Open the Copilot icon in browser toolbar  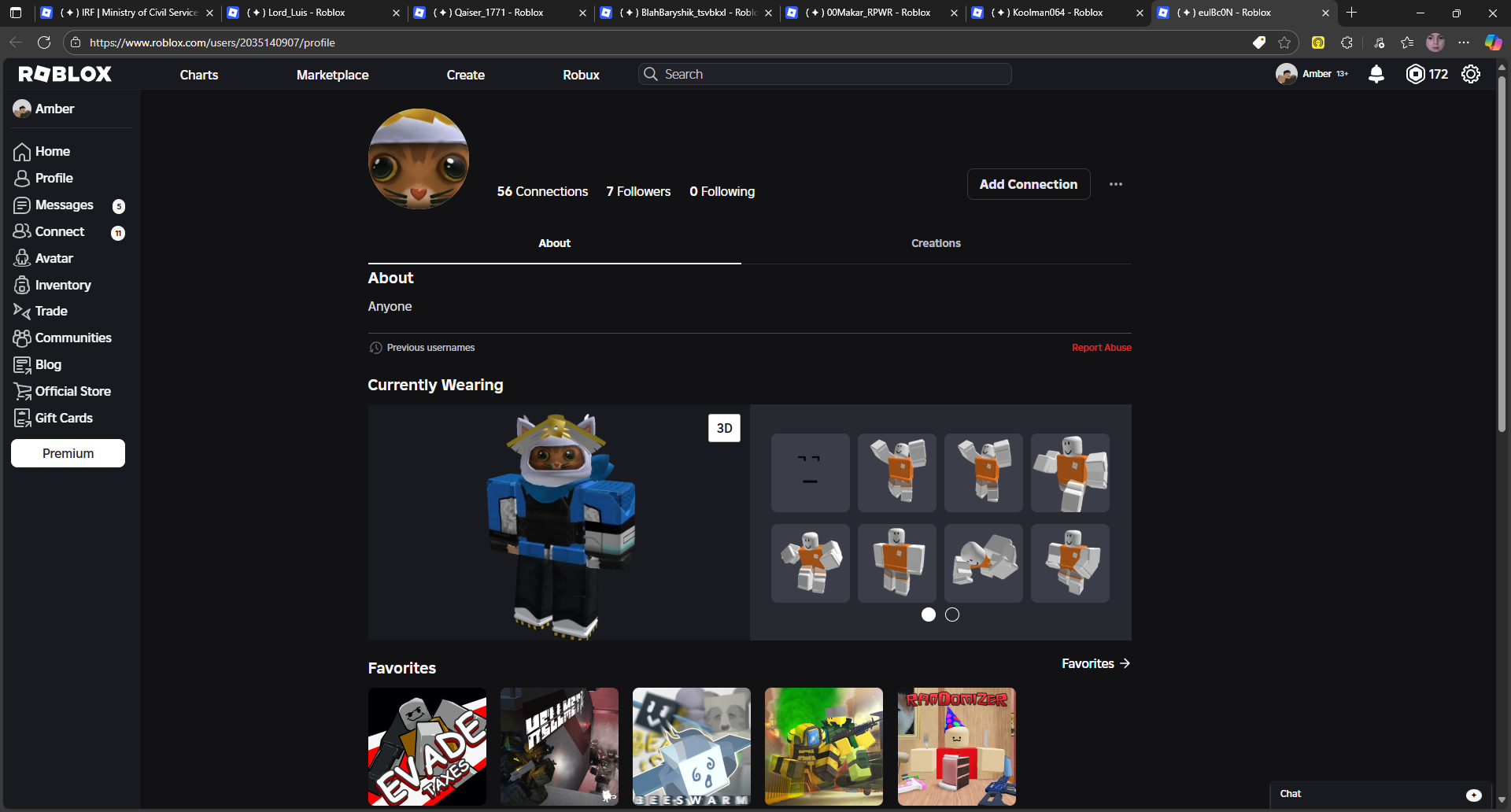[1493, 42]
